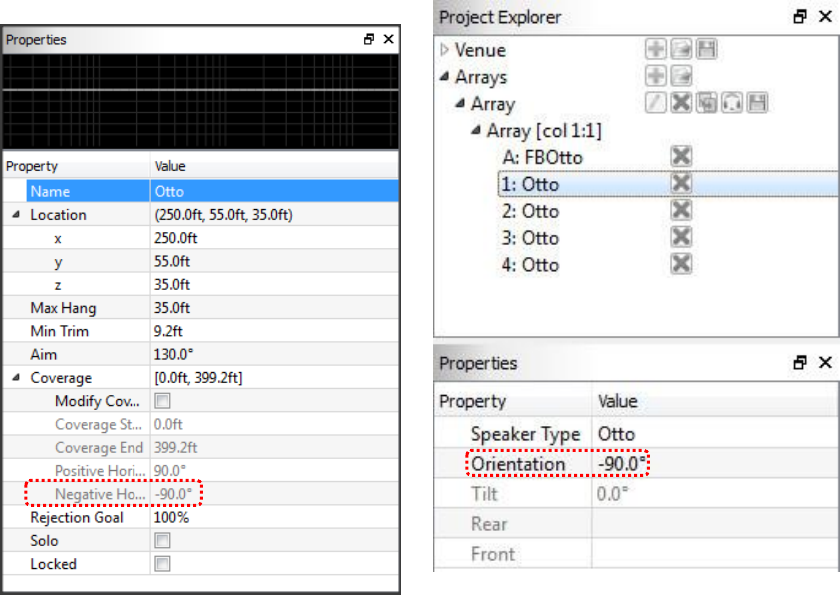This screenshot has width=840, height=595.
Task: Enable the Modify Coverage checkbox
Action: [x=162, y=401]
